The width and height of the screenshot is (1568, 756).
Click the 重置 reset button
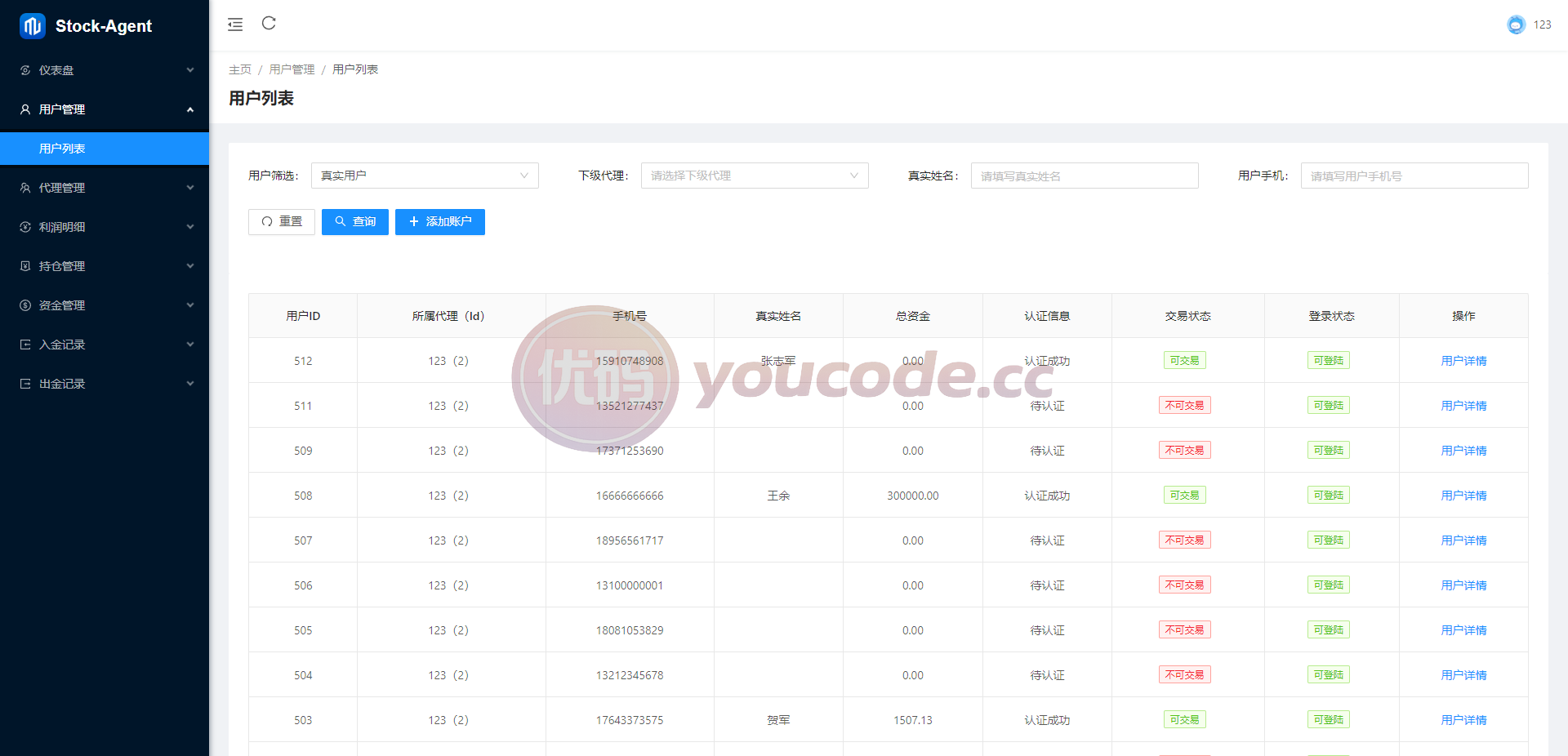(x=282, y=222)
